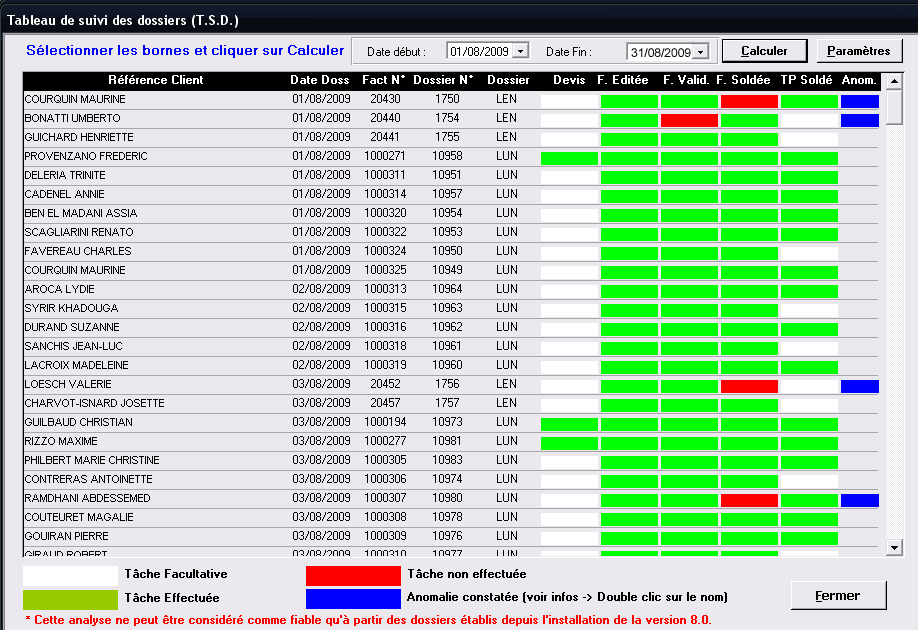Click dossier number 10964 in the table
Screen dimensions: 918x630
point(447,289)
